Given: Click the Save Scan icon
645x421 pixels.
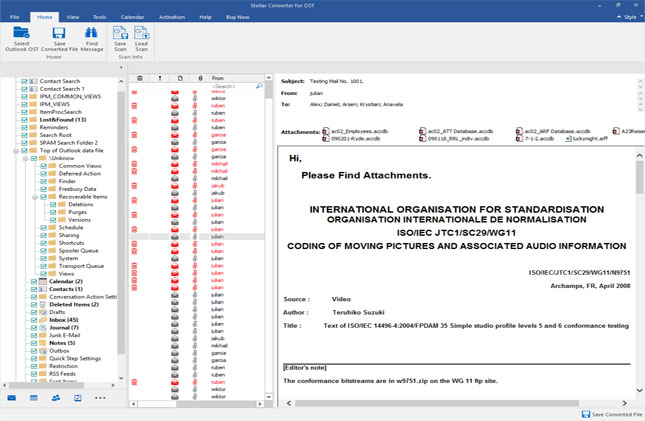Looking at the screenshot, I should 120,33.
